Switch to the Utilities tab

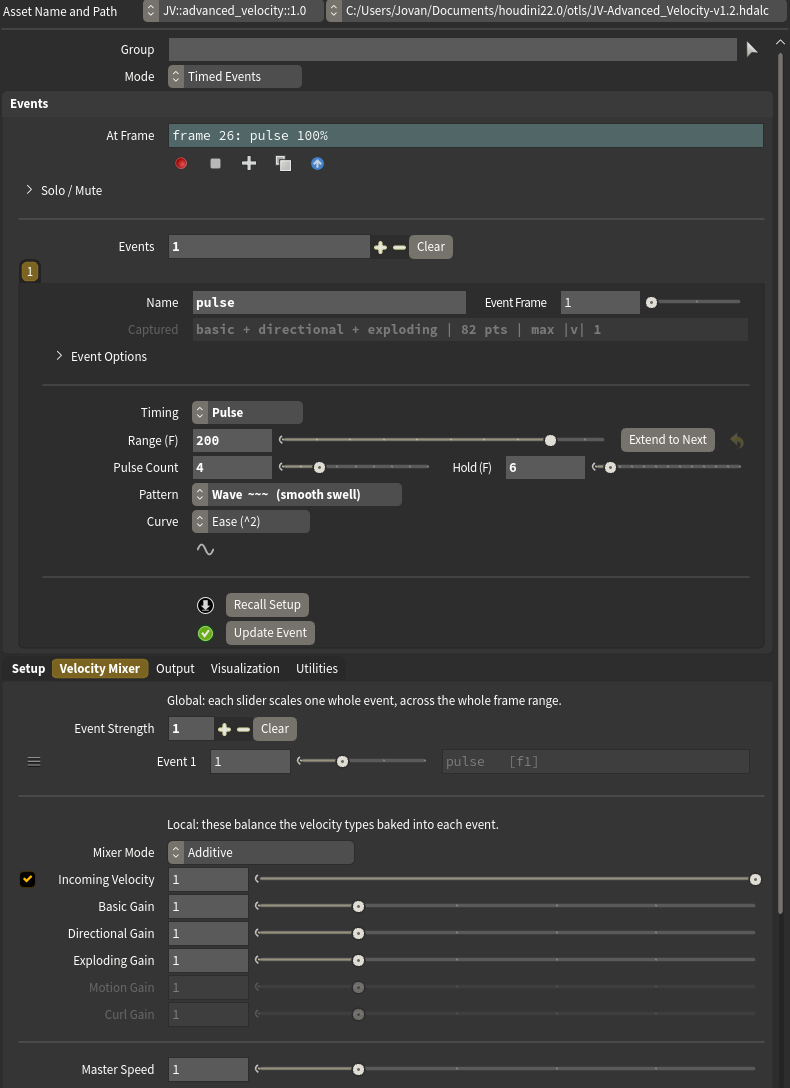317,668
